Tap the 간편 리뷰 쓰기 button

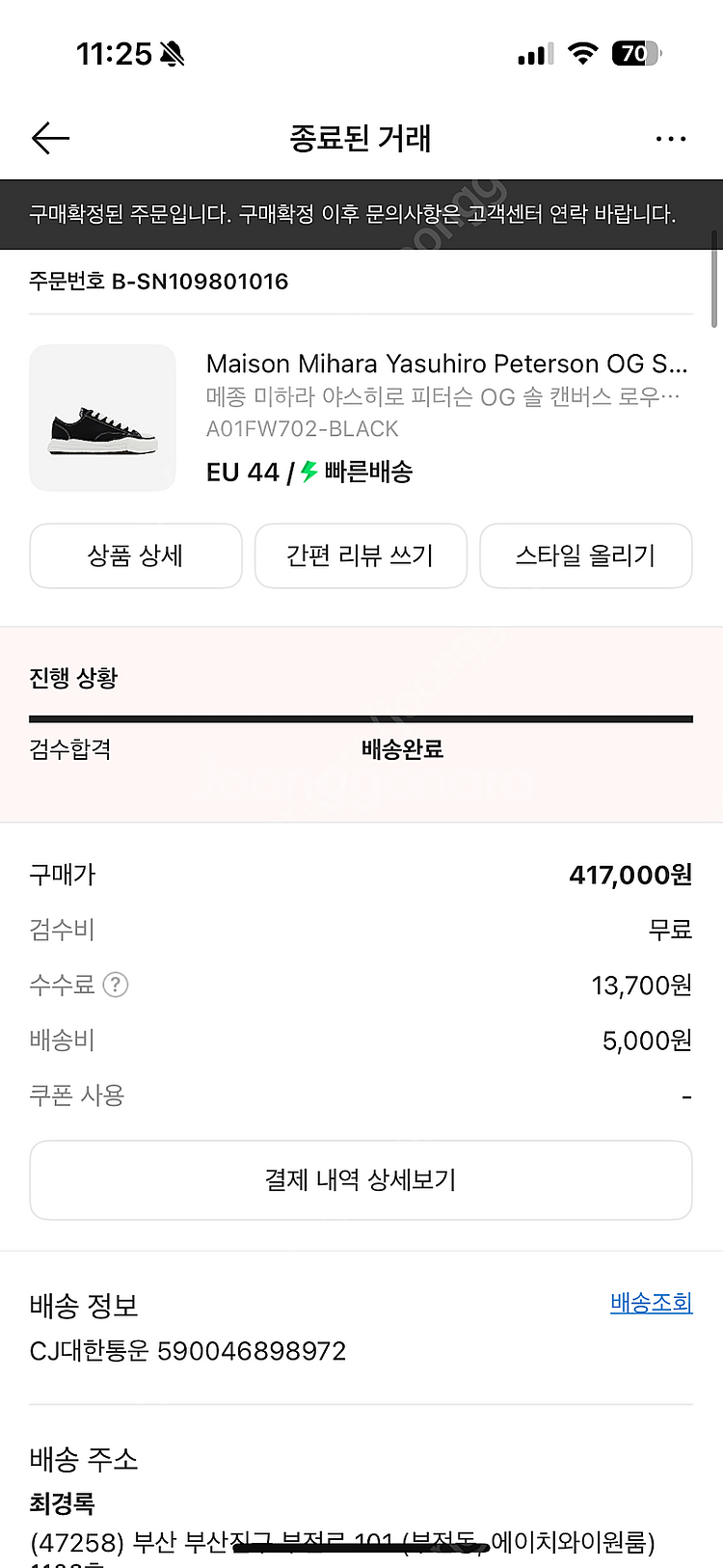click(361, 555)
